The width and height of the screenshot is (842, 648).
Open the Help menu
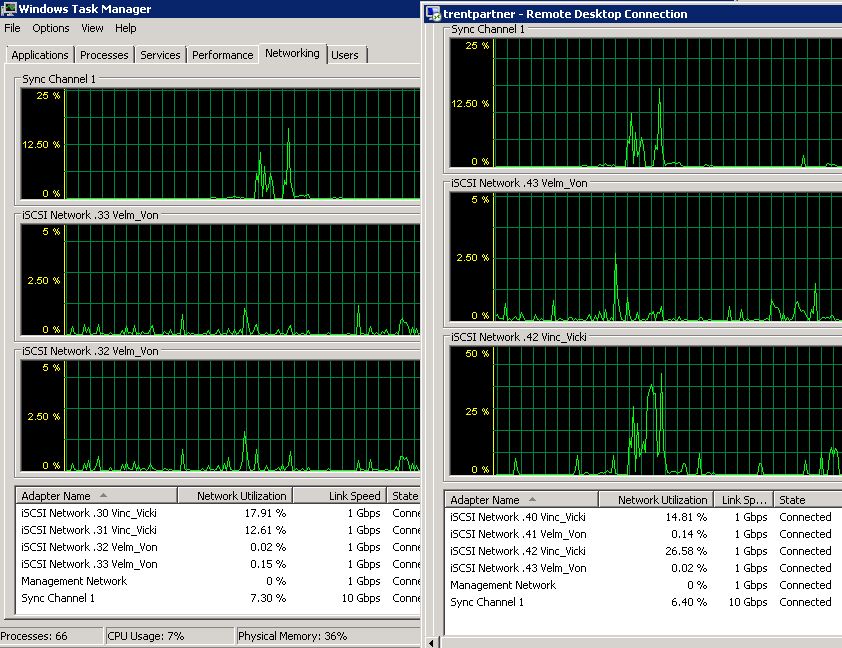pos(126,28)
